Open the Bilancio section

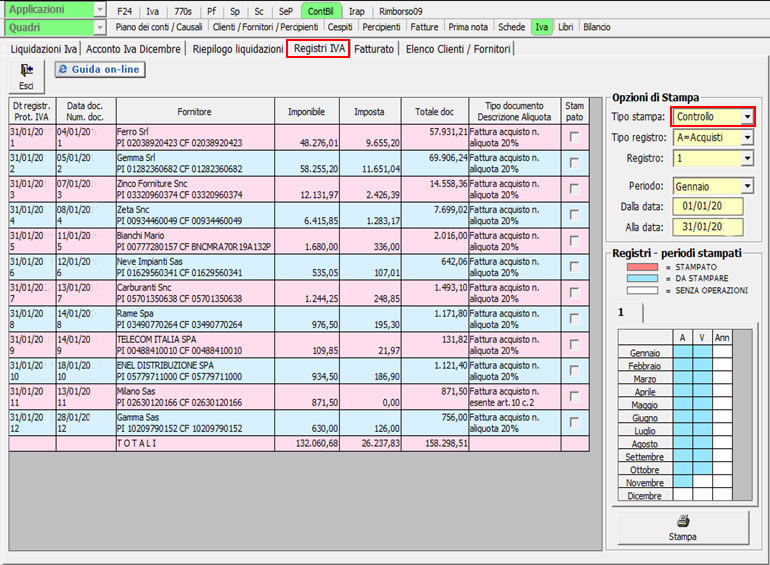597,27
